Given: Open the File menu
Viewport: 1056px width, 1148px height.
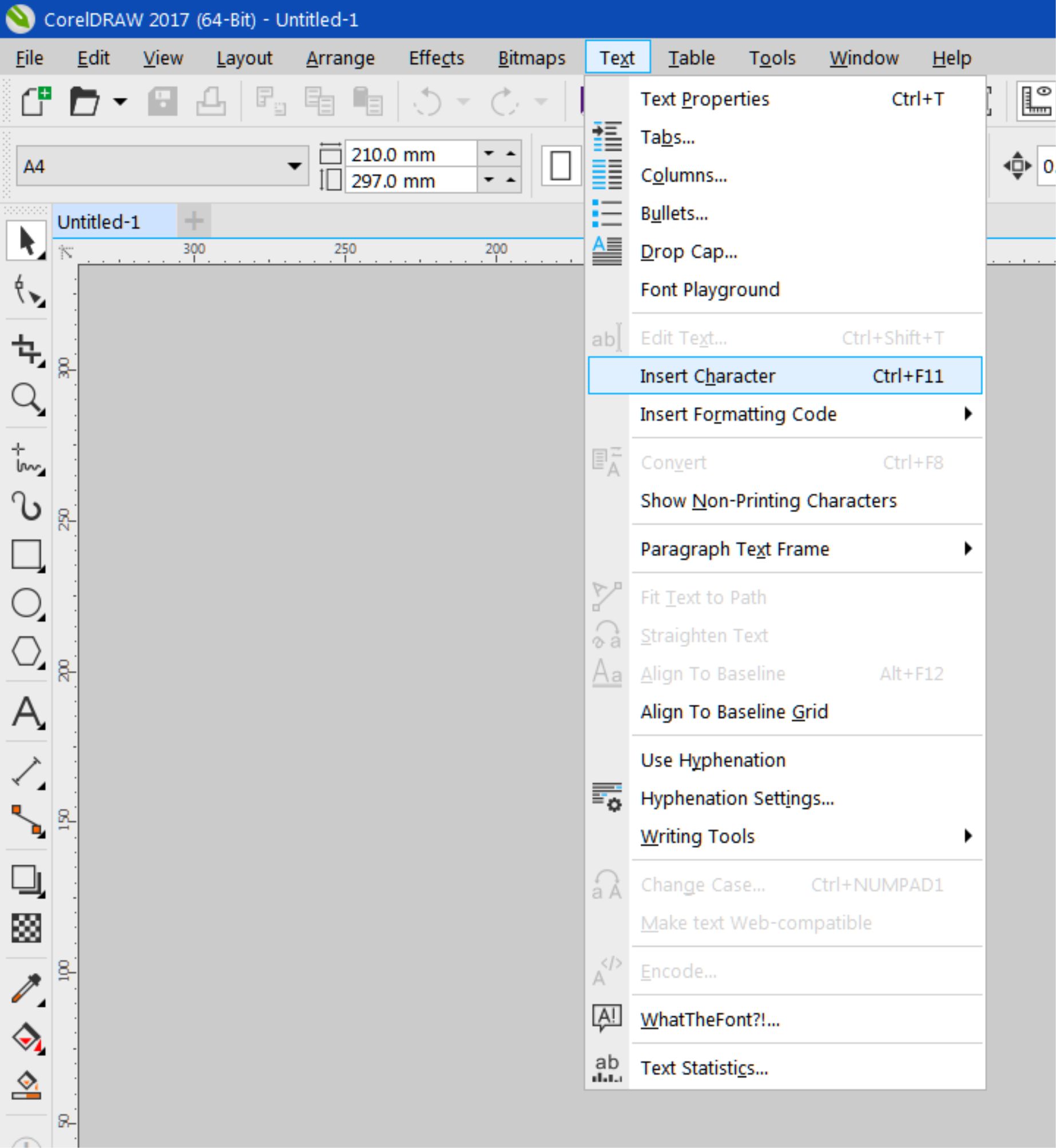Looking at the screenshot, I should click(x=29, y=58).
